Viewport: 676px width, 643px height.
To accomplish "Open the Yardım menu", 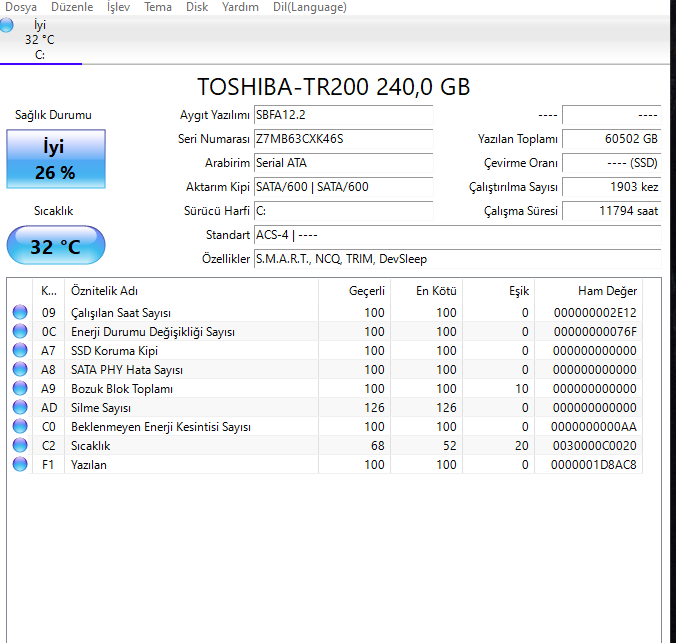I will click(240, 7).
